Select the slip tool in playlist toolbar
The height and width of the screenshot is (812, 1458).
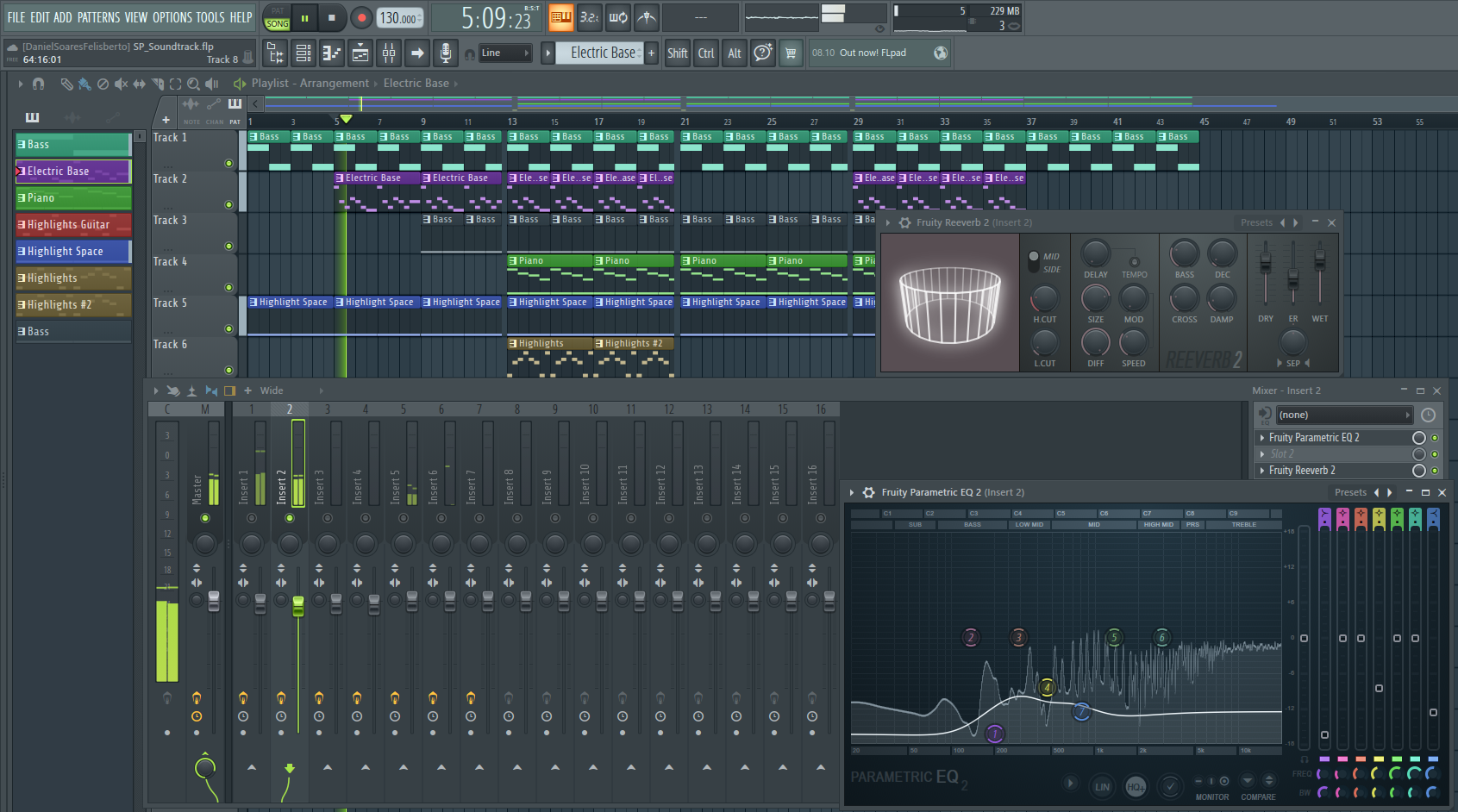tap(139, 84)
